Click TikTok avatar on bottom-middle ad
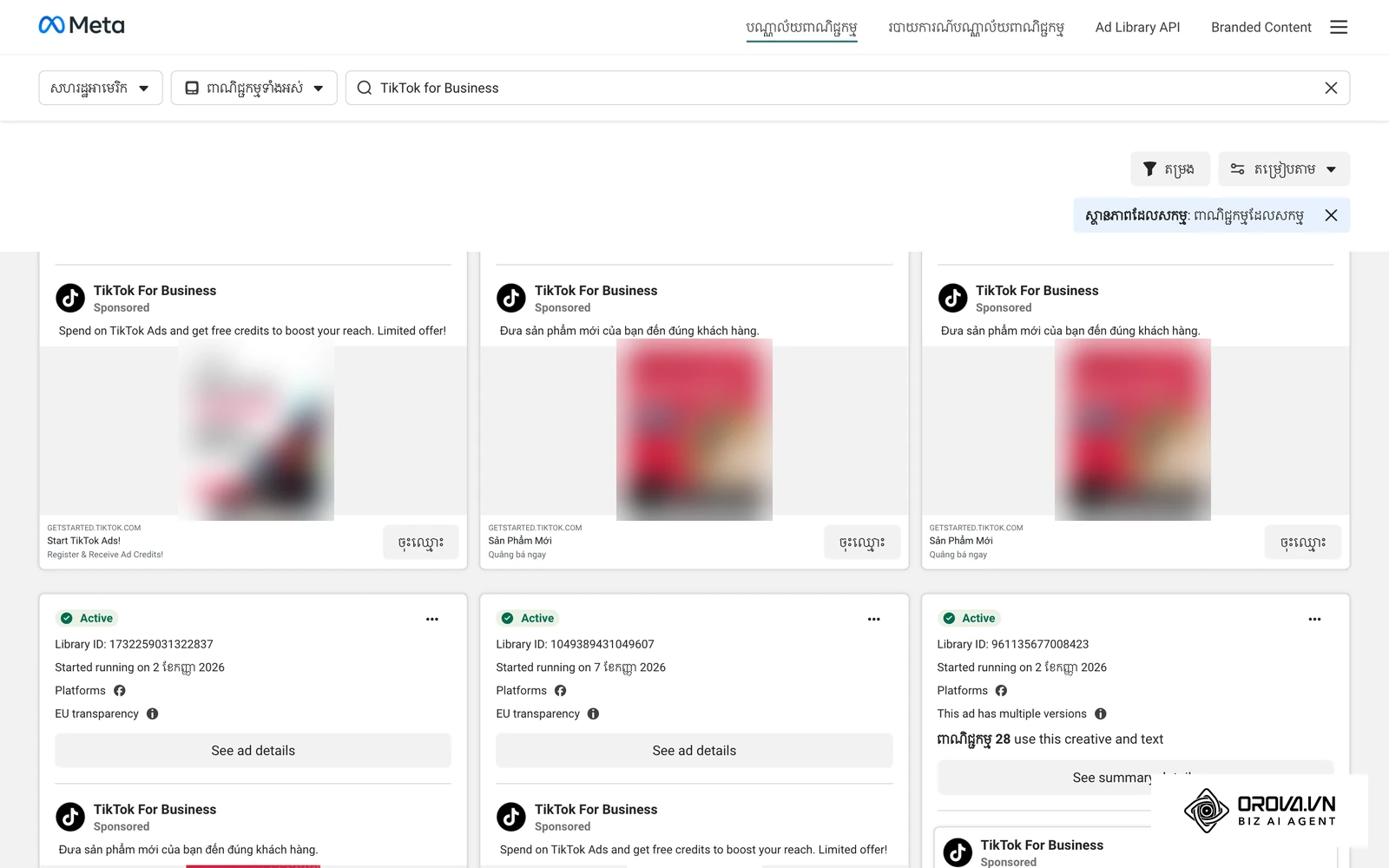The image size is (1389, 868). [511, 817]
